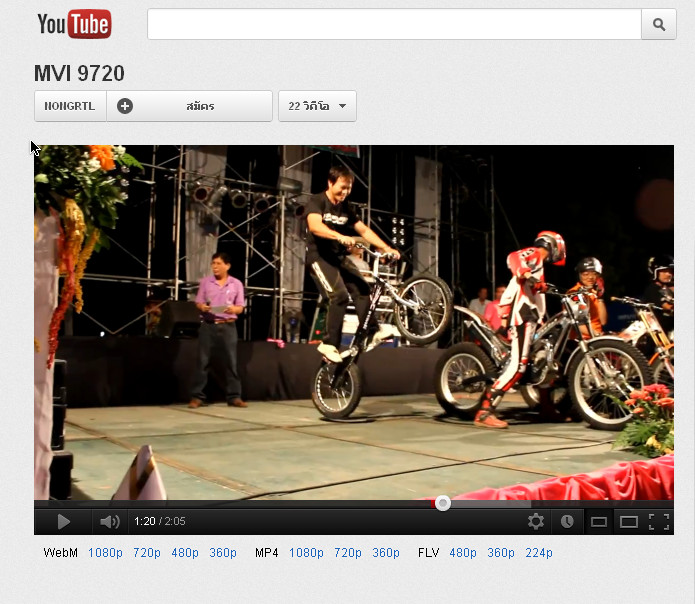Click the YouTube logo

(73, 24)
